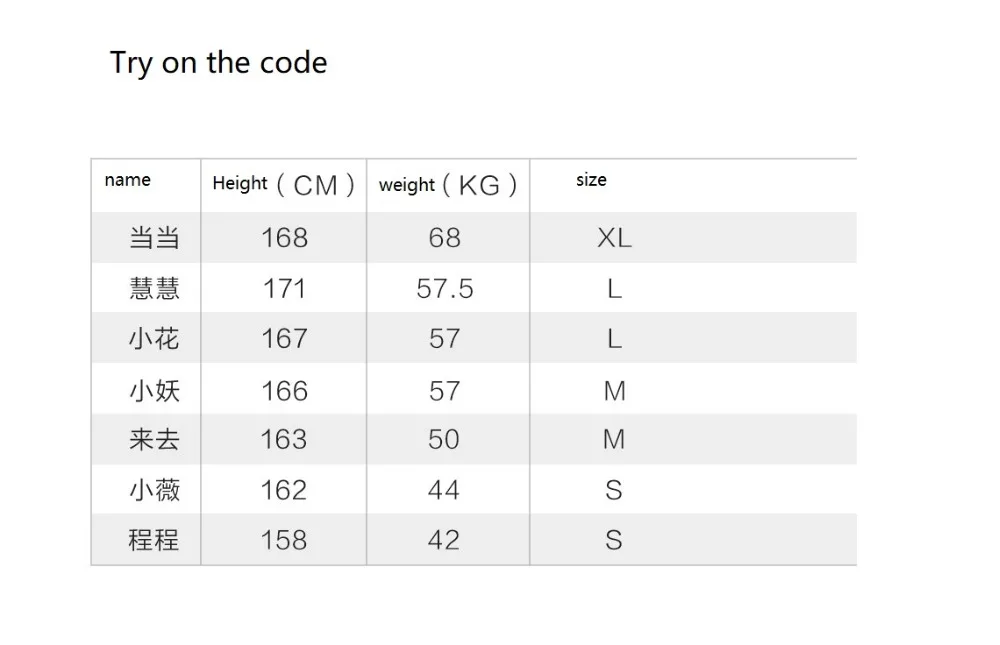Click the height value 167
This screenshot has width=1000, height=645.
point(284,338)
